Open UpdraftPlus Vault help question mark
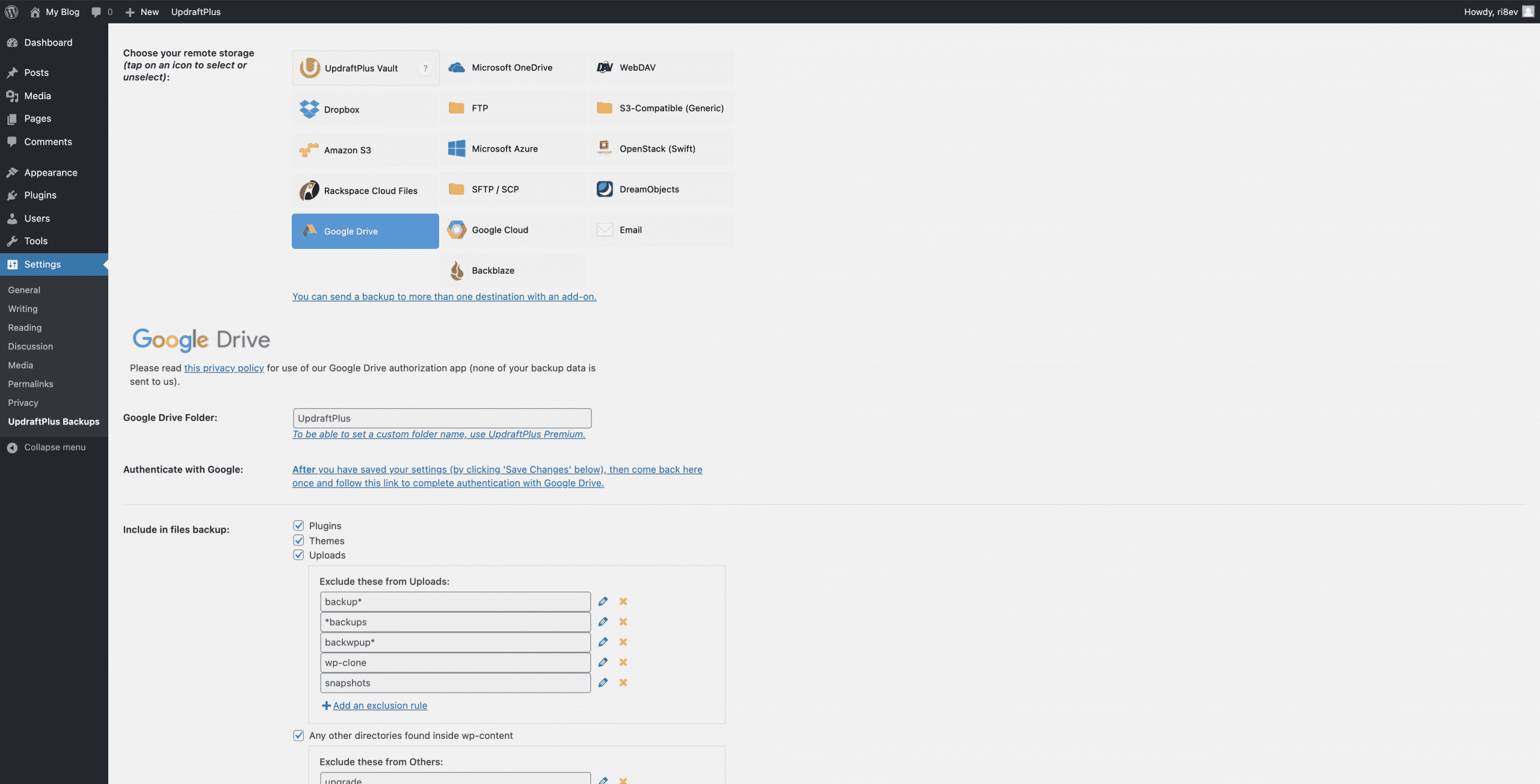The image size is (1540, 784). coord(425,69)
